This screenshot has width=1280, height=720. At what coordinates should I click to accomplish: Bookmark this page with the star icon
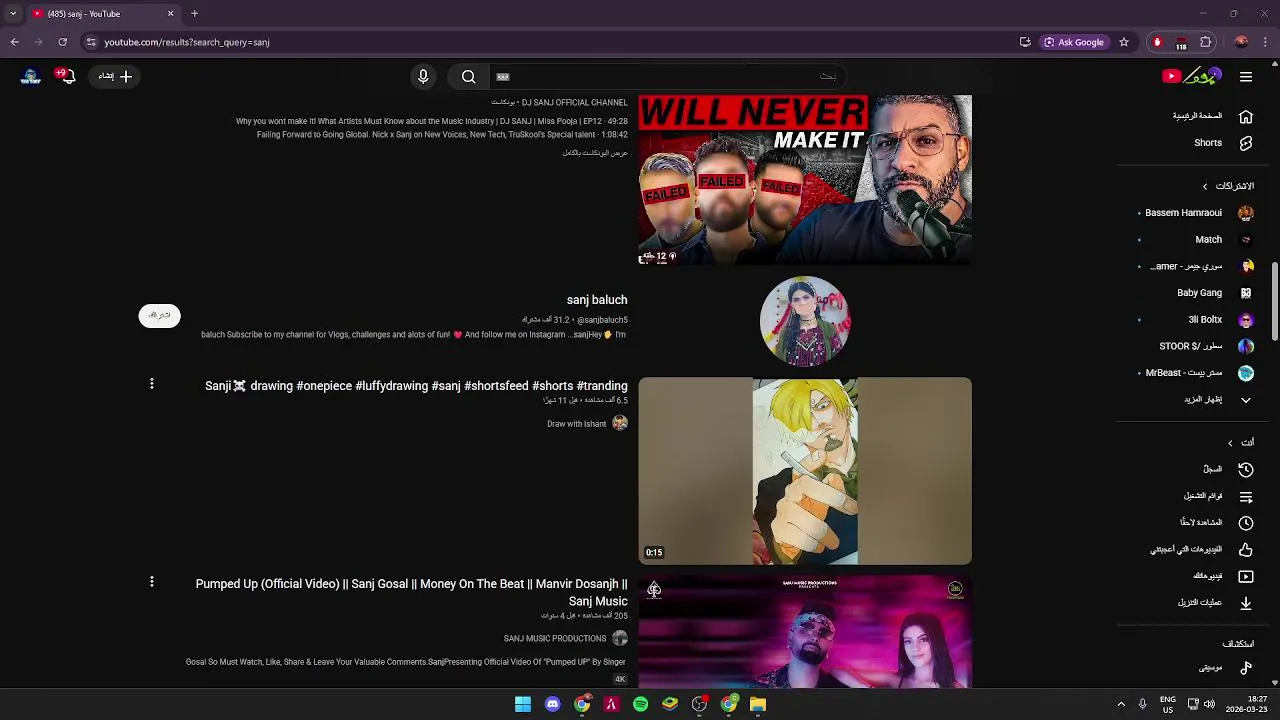pos(1124,42)
